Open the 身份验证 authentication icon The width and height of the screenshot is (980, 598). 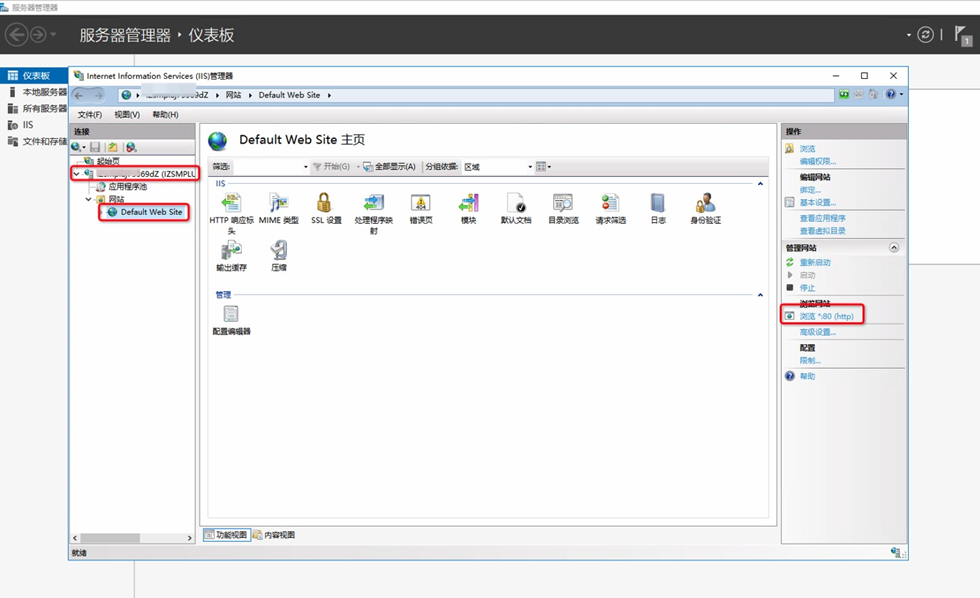point(705,204)
